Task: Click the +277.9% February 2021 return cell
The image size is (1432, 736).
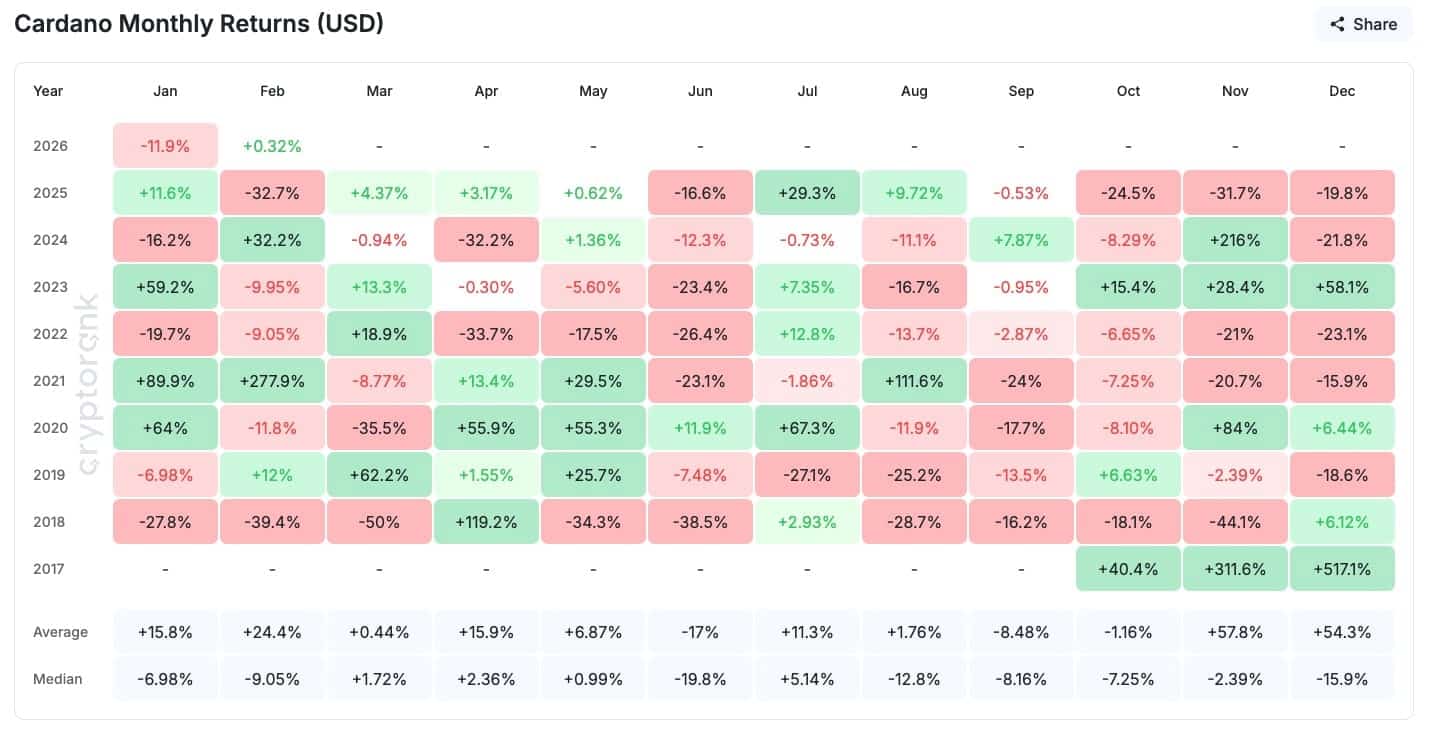Action: point(272,381)
